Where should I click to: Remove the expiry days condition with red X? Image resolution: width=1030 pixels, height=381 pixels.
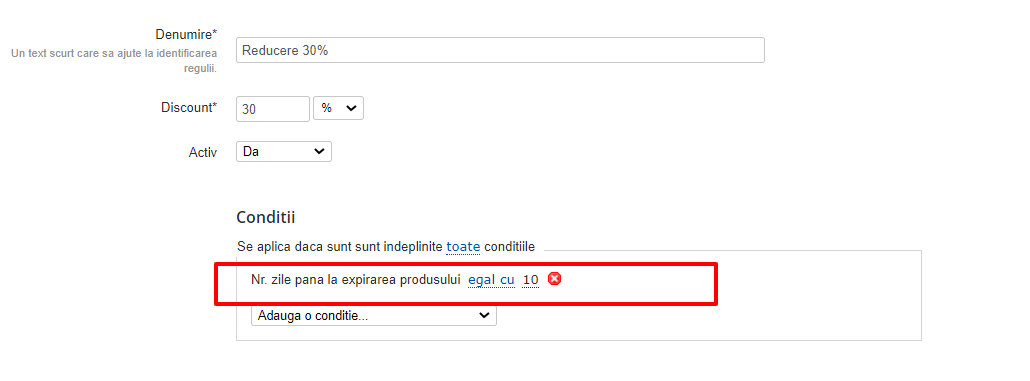[x=554, y=279]
